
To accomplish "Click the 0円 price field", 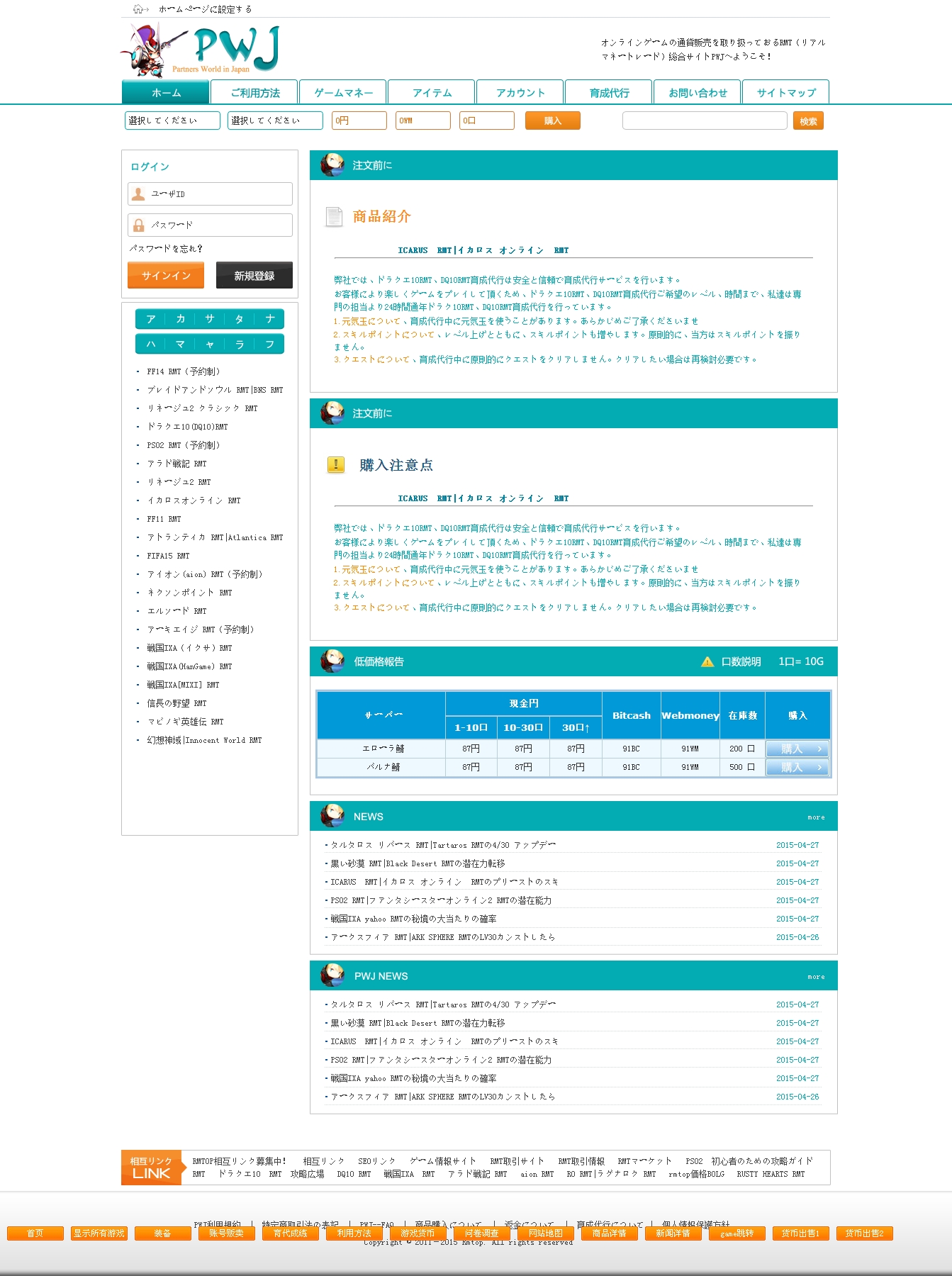I will coord(359,121).
